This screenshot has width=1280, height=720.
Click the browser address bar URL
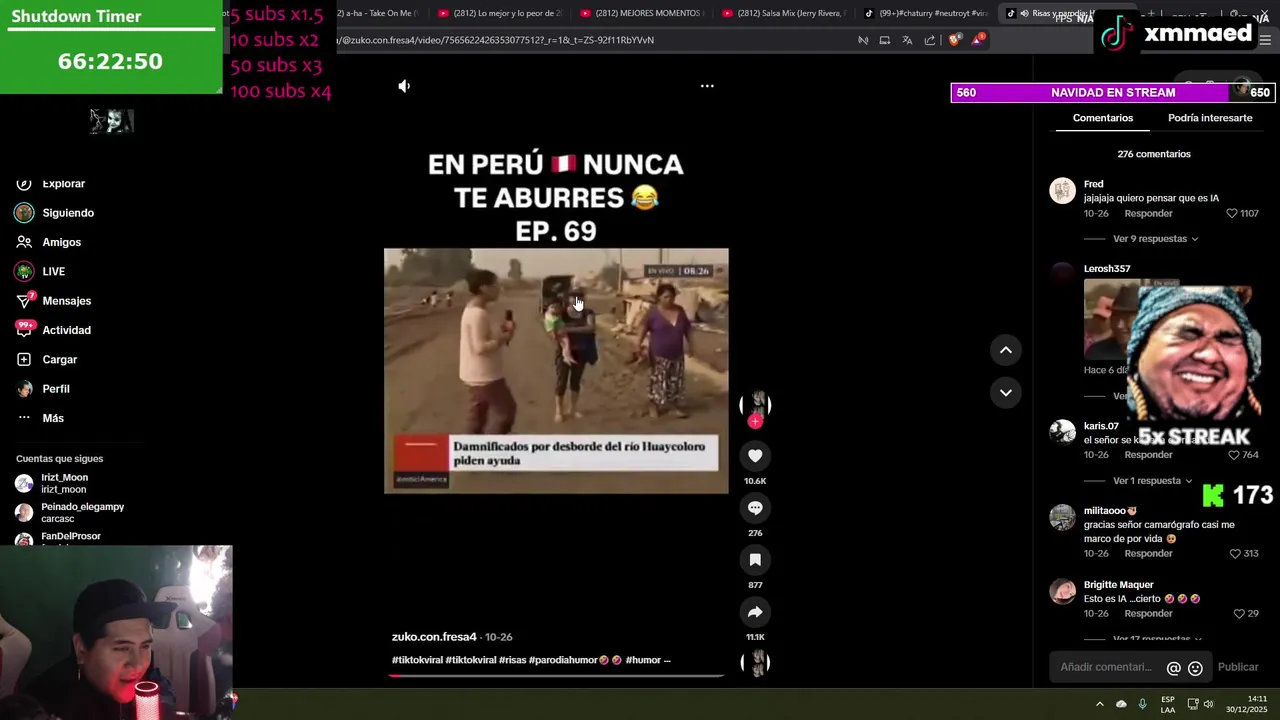click(497, 40)
